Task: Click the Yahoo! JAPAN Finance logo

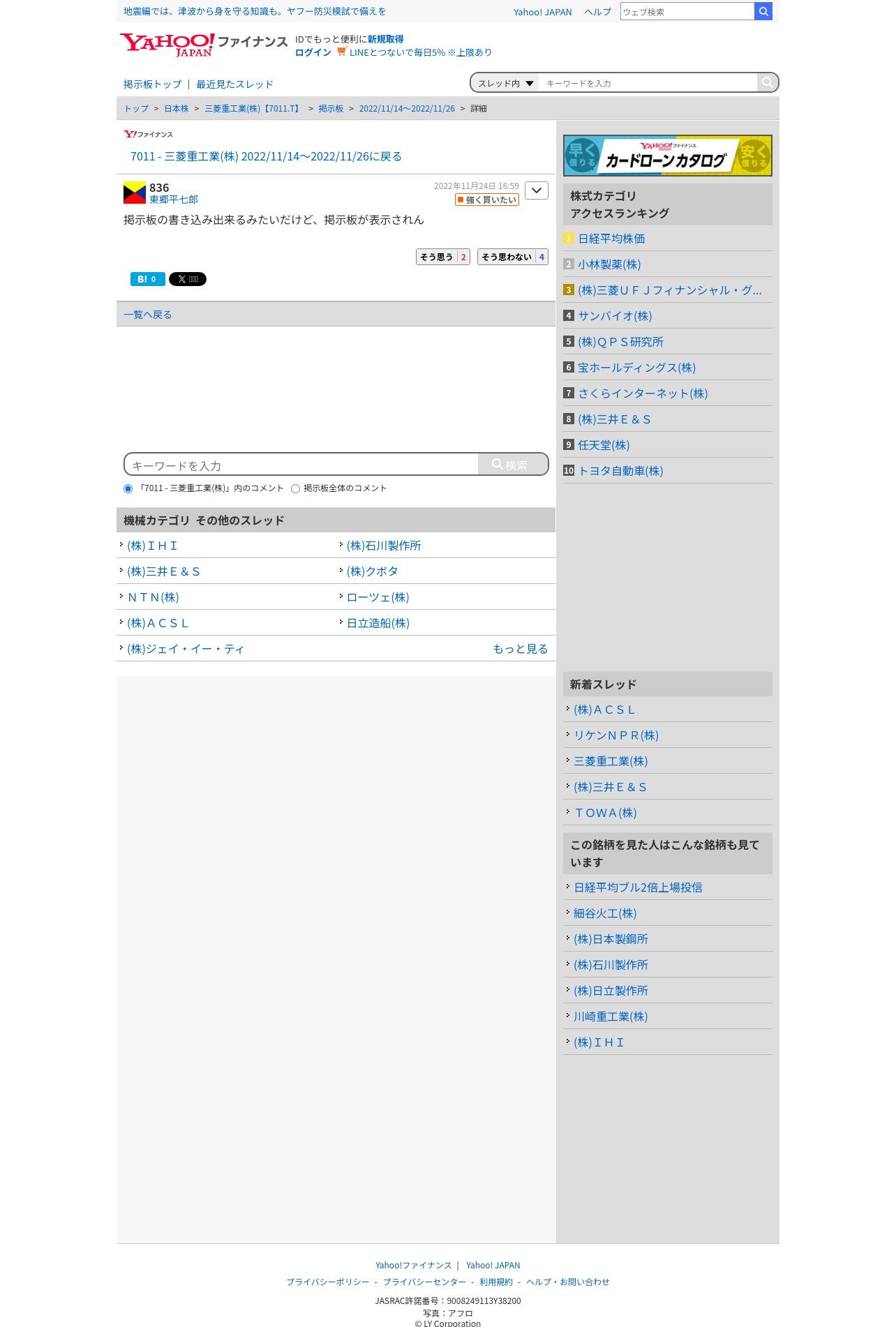Action: pos(203,45)
